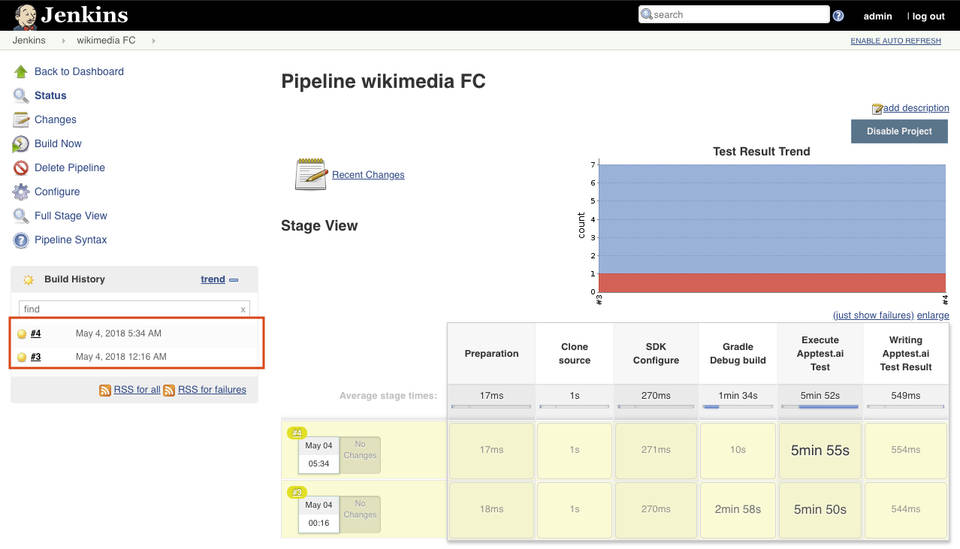Click the Configure gear icon
The image size is (960, 549).
[x=21, y=192]
